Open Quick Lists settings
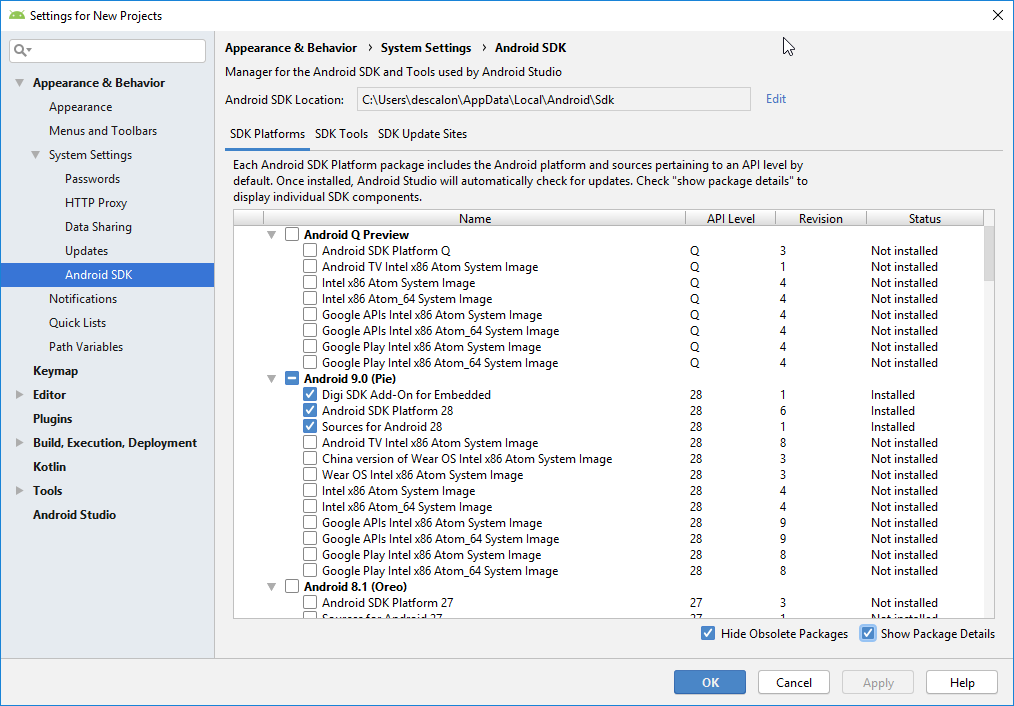 [x=77, y=323]
